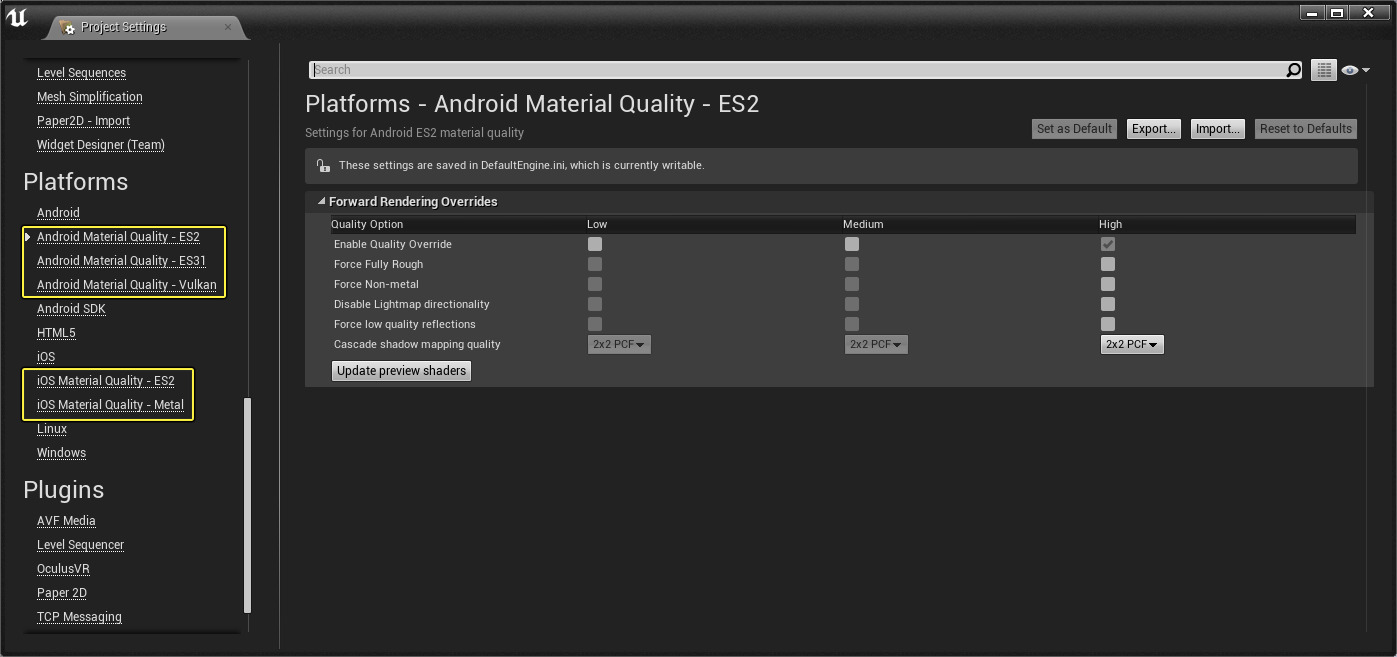
Task: Open Android SDK settings
Action: (x=71, y=309)
